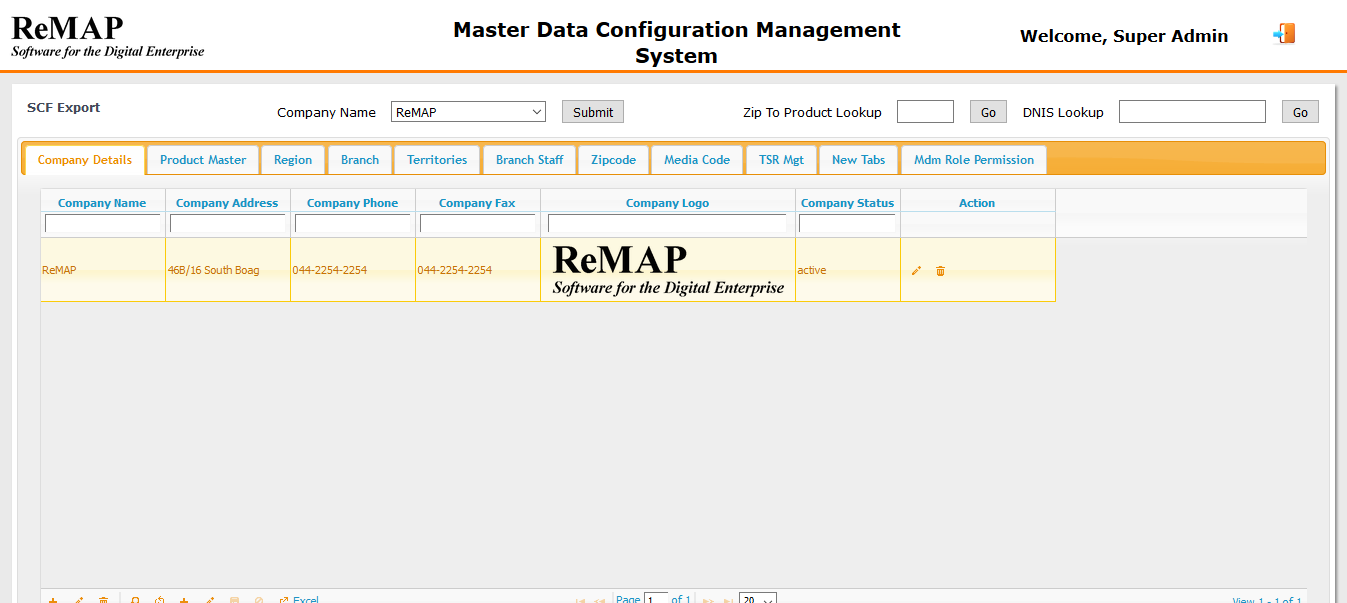Screen dimensions: 1347x603
Task: Click the Company Address filter box
Action: click(227, 224)
